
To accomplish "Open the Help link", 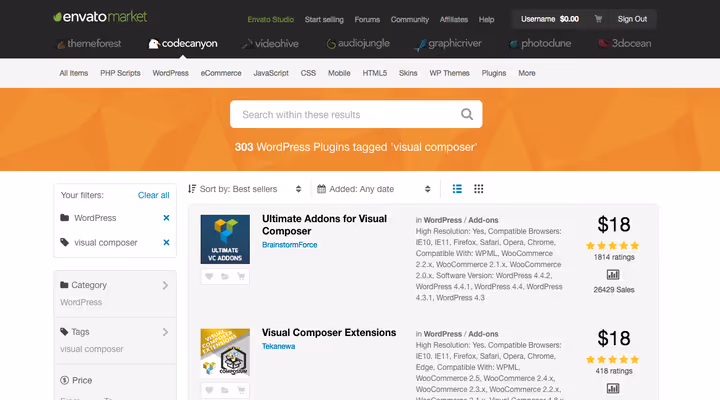I will 486,19.
